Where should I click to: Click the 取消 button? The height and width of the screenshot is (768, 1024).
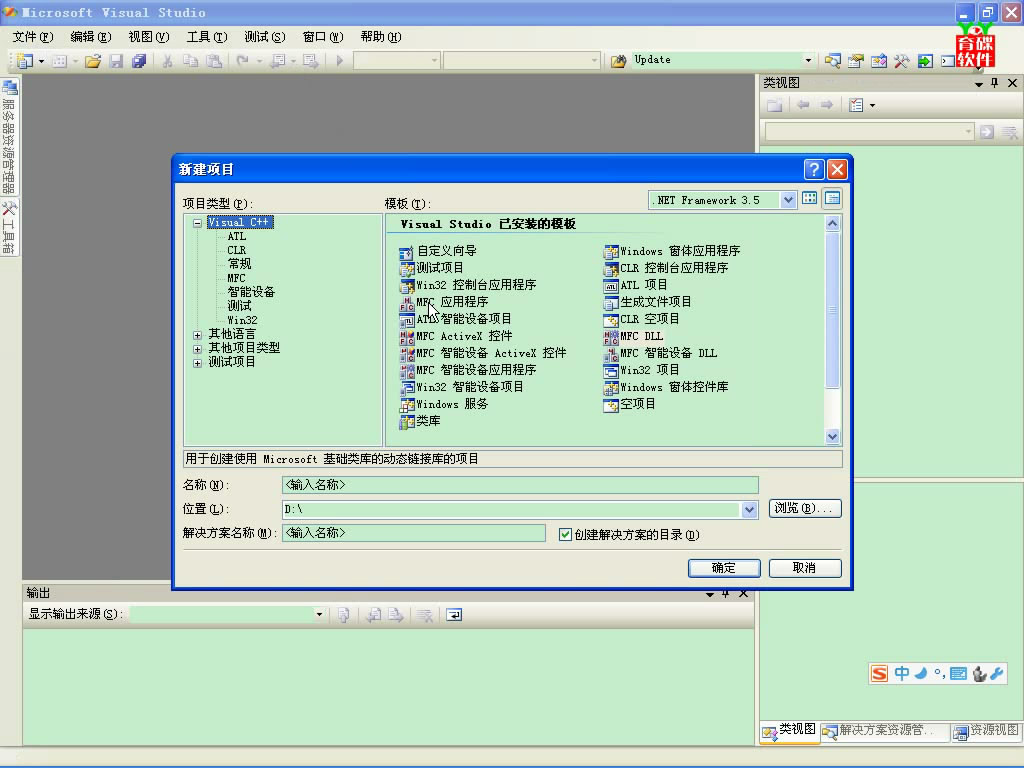click(x=805, y=568)
